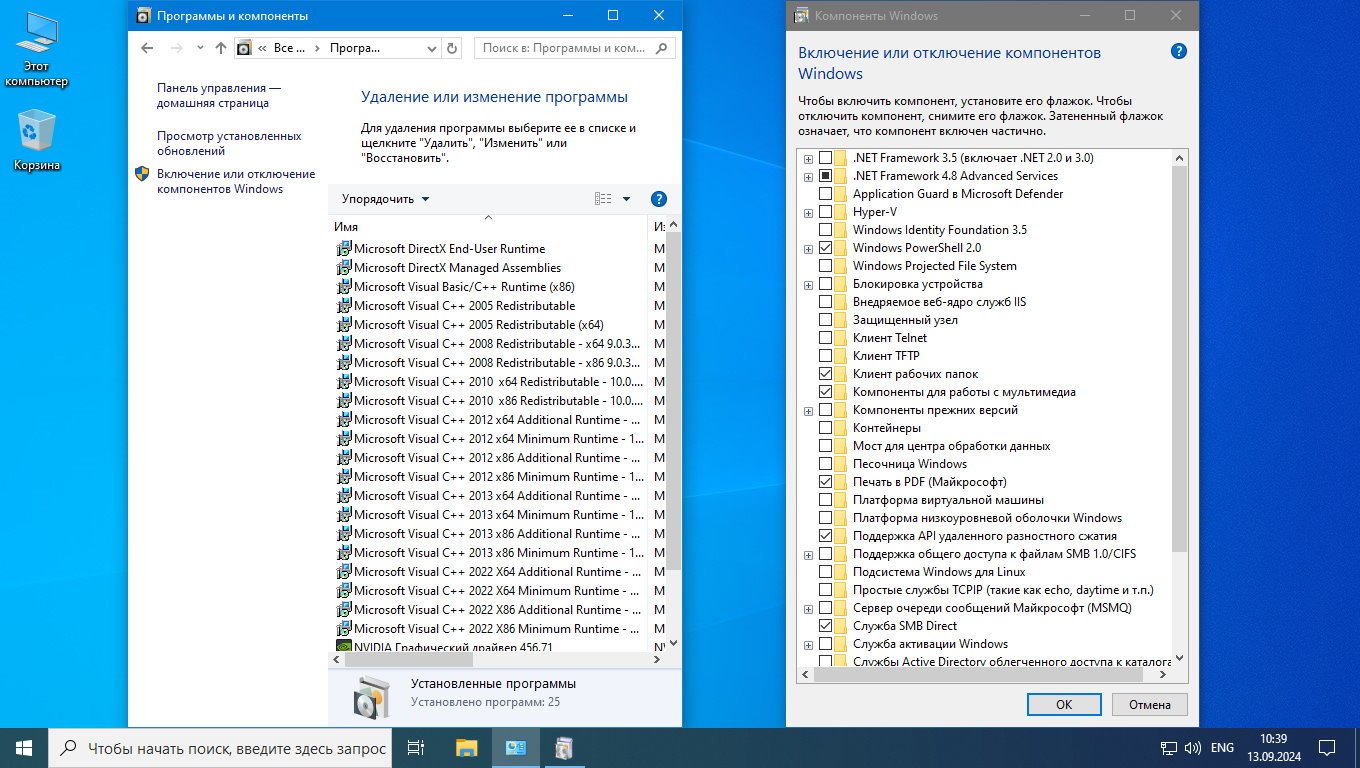Open the Windows Start menu
The height and width of the screenshot is (768, 1360).
pyautogui.click(x=24, y=747)
